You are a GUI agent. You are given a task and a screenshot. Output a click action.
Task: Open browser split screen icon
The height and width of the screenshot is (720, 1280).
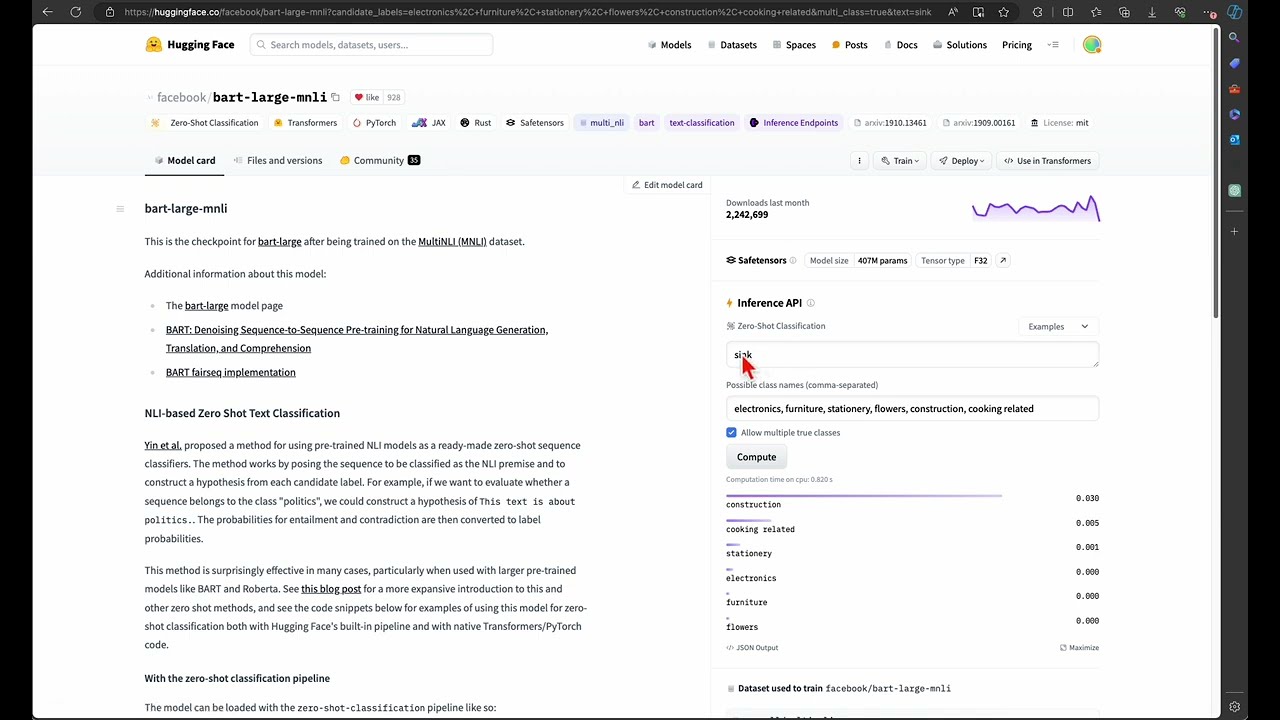pyautogui.click(x=1068, y=12)
